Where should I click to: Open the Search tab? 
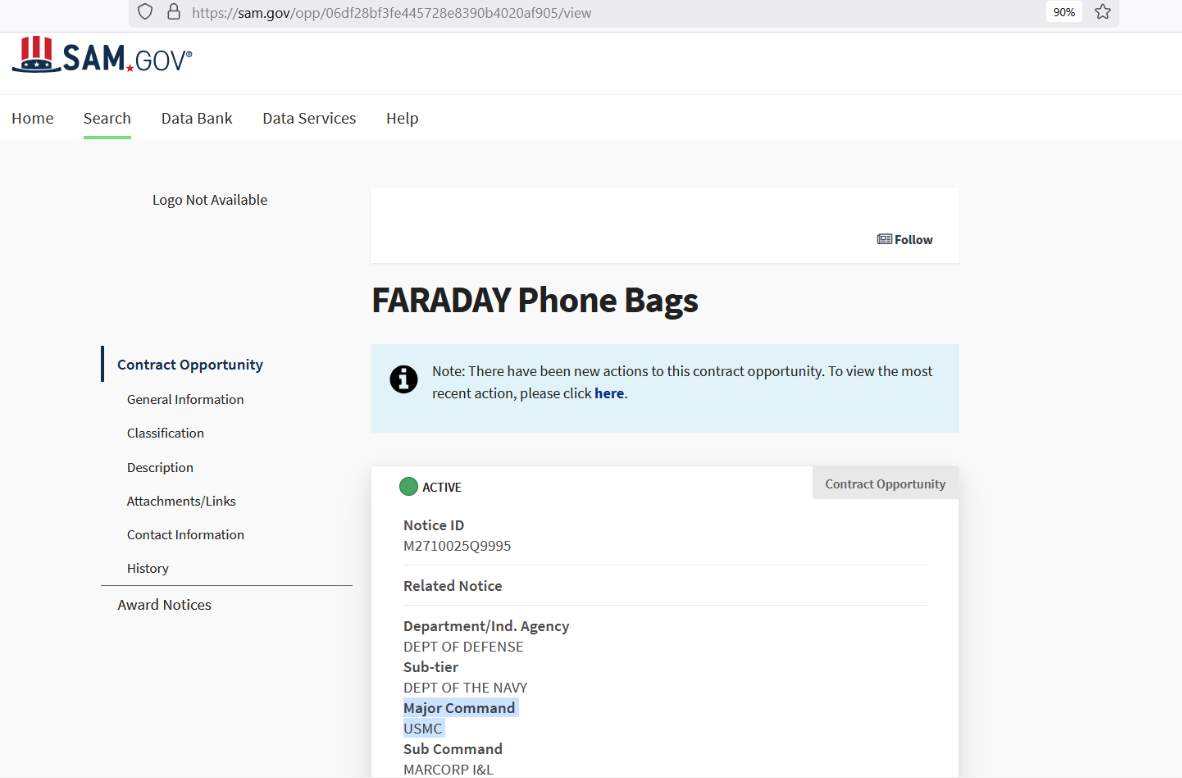[x=107, y=118]
